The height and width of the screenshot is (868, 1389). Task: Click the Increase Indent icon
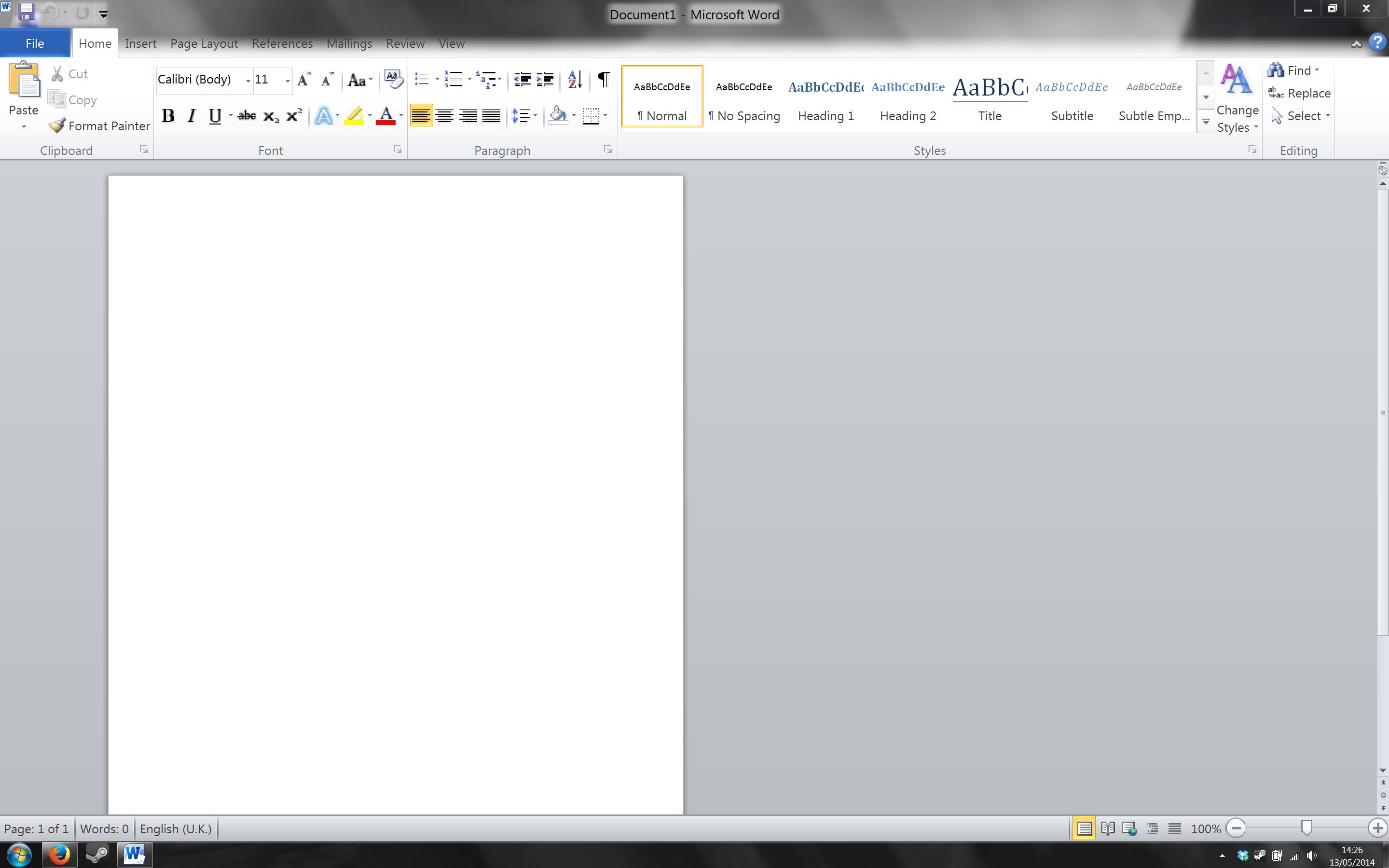click(545, 80)
